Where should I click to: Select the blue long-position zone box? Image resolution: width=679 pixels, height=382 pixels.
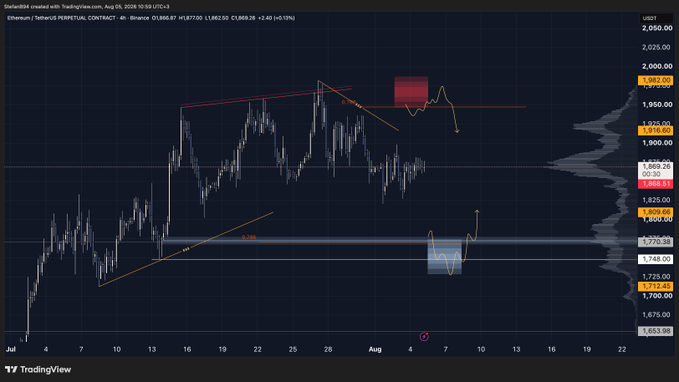444,257
